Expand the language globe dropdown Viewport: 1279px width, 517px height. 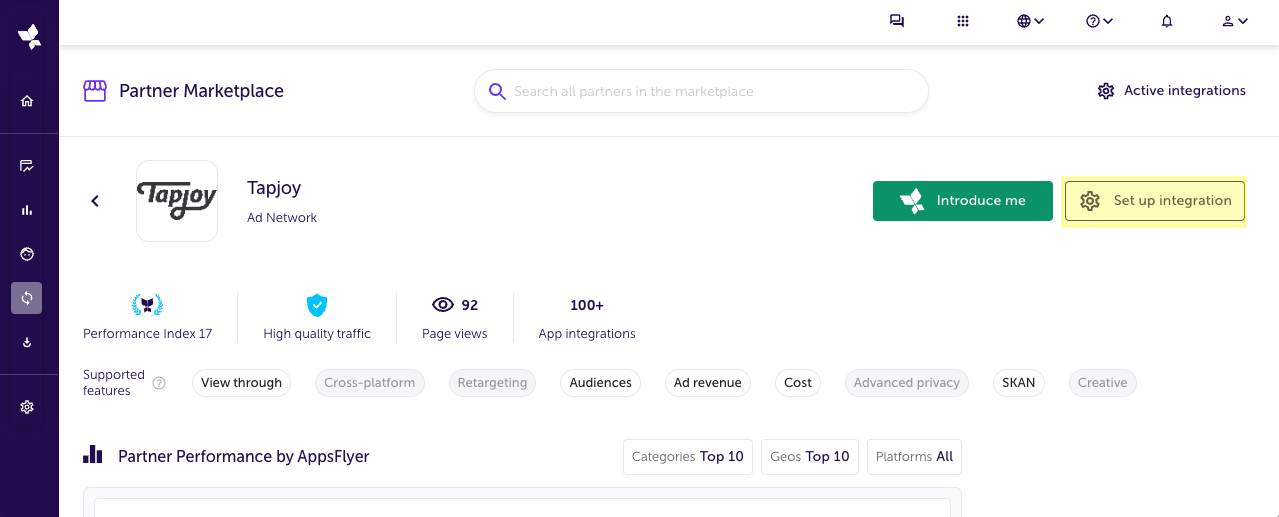point(1030,21)
